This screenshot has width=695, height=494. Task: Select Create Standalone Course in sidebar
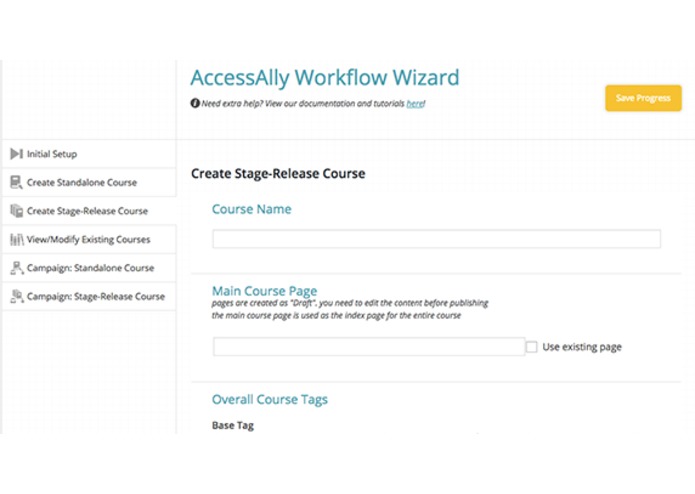click(89, 182)
